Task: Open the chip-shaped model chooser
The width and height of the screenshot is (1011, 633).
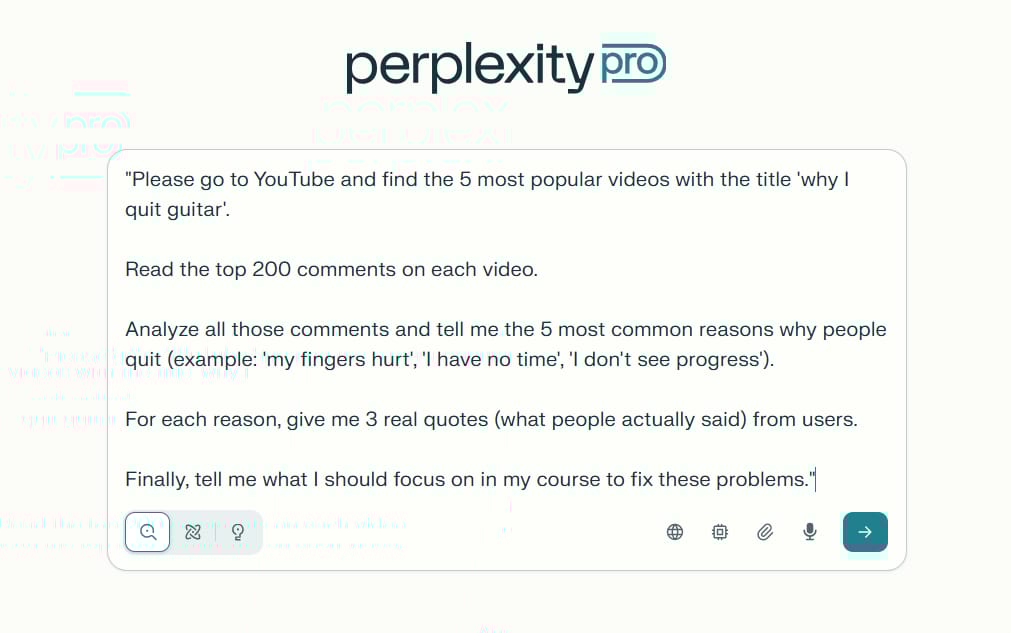Action: 720,532
